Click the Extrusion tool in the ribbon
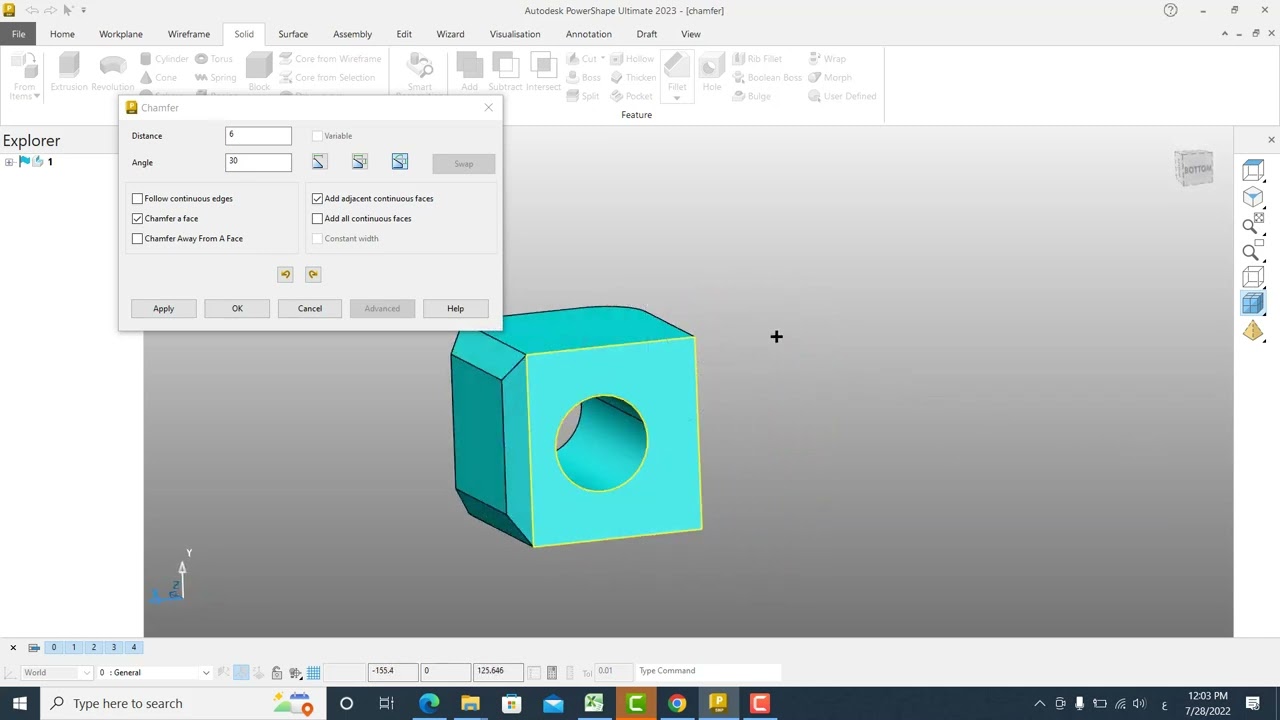Image resolution: width=1280 pixels, height=720 pixels. coord(69,73)
